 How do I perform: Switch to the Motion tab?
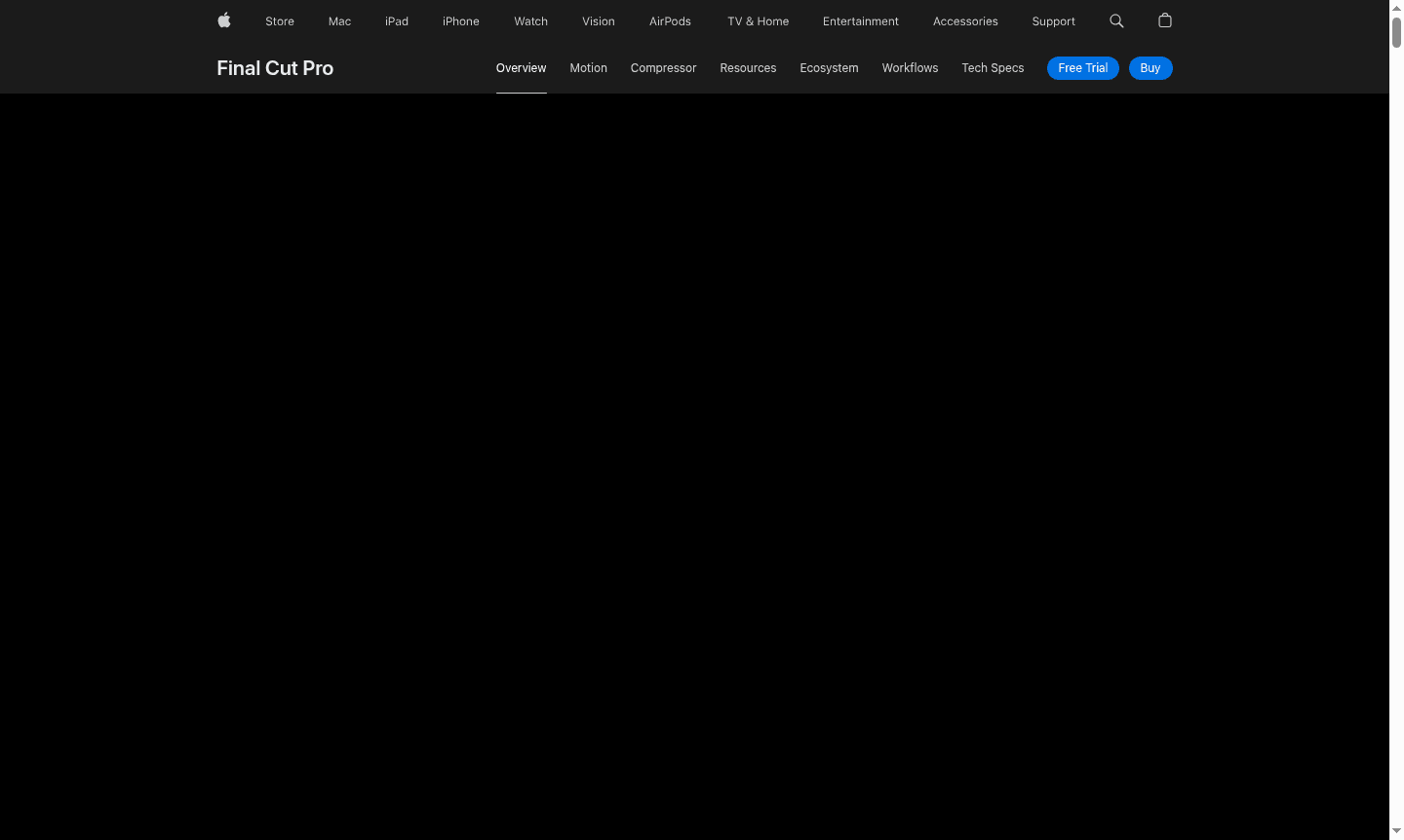click(x=588, y=68)
